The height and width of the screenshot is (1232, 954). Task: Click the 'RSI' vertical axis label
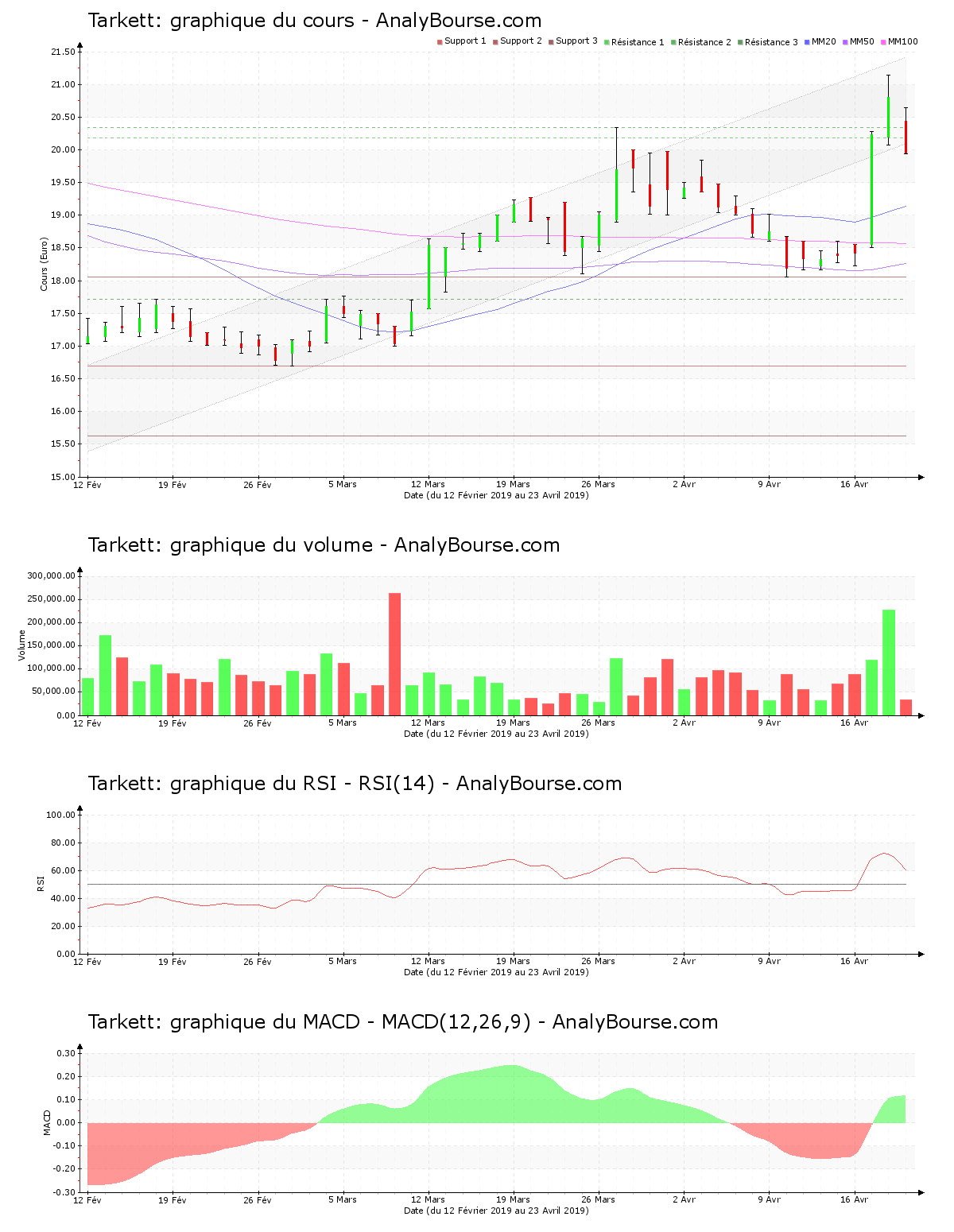[x=41, y=883]
